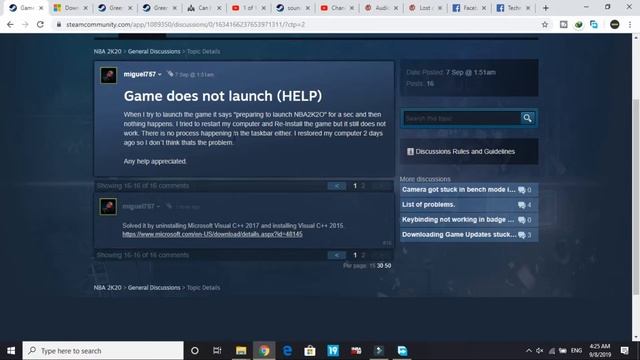This screenshot has height=360, width=640.
Task: Switch to the third browser tab (Steam)
Action: tap(115, 8)
